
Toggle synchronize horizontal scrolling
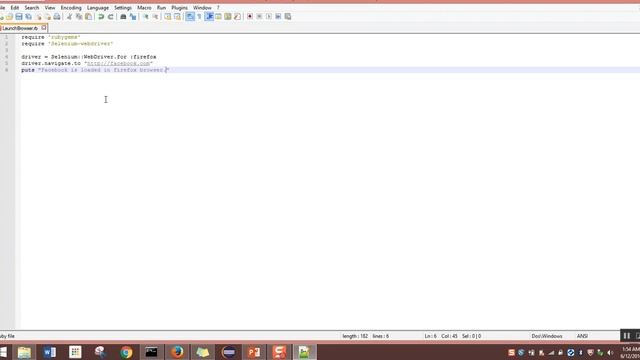[x=177, y=17]
